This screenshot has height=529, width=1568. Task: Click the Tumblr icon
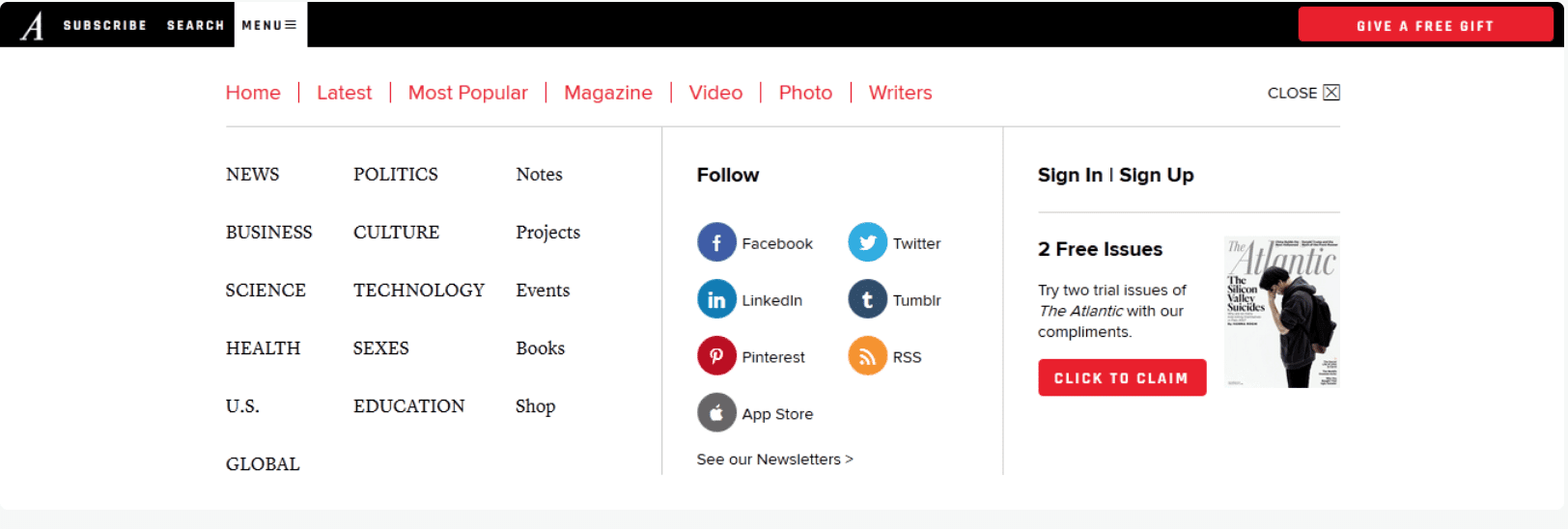point(867,300)
